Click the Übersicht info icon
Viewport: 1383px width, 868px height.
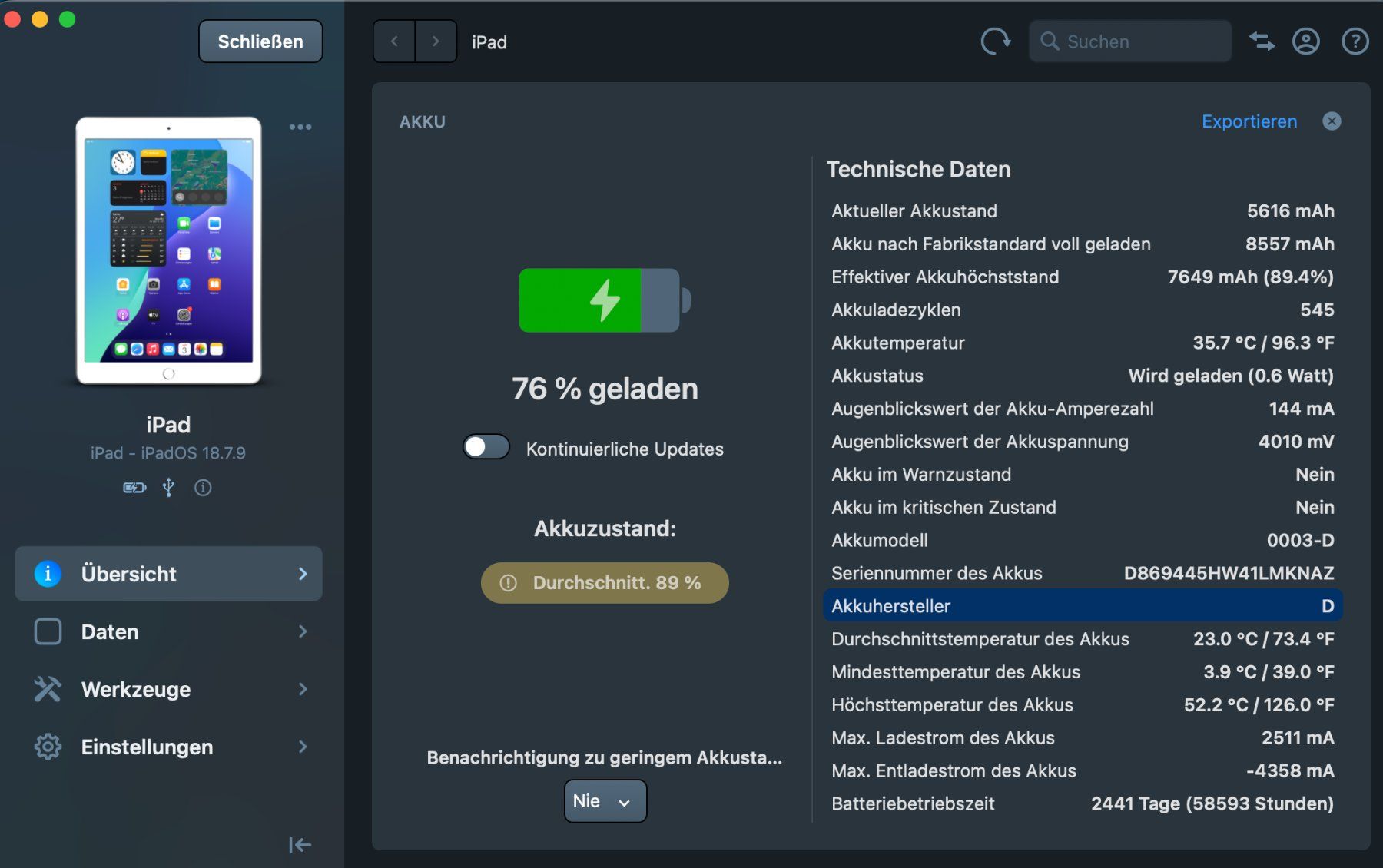pos(48,574)
